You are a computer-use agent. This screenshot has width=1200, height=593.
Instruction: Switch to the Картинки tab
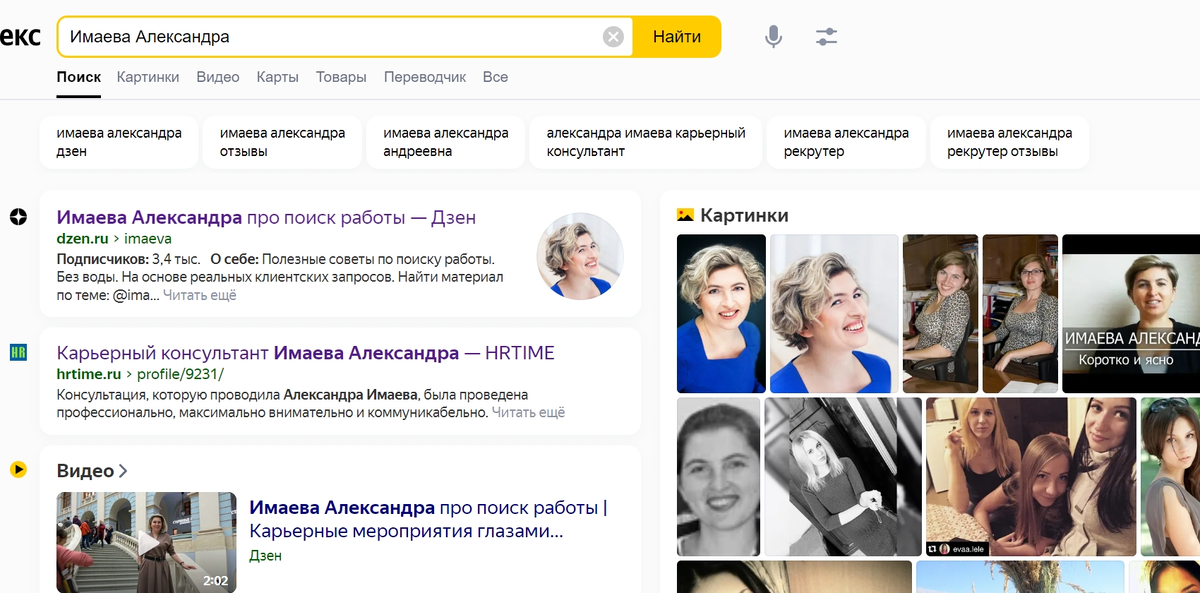pyautogui.click(x=148, y=76)
